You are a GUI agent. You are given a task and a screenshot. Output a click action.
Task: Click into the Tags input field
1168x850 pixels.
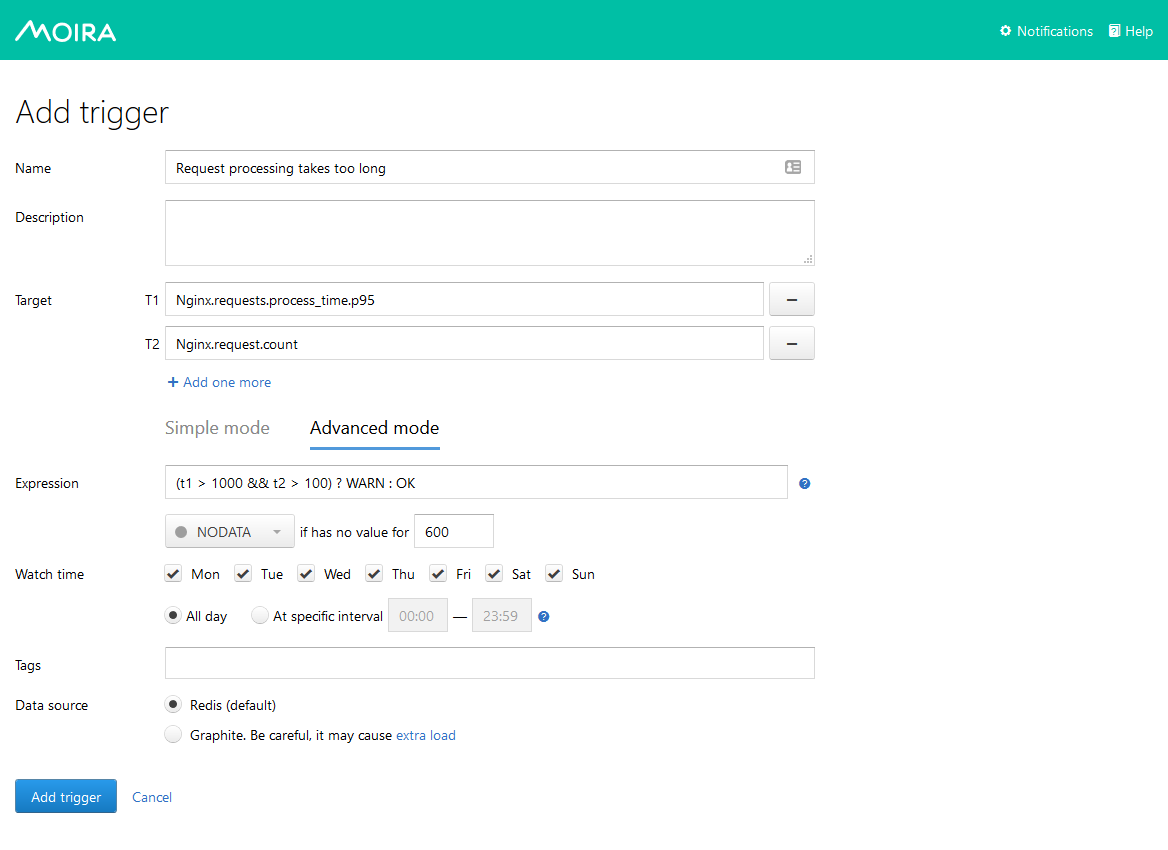click(489, 663)
